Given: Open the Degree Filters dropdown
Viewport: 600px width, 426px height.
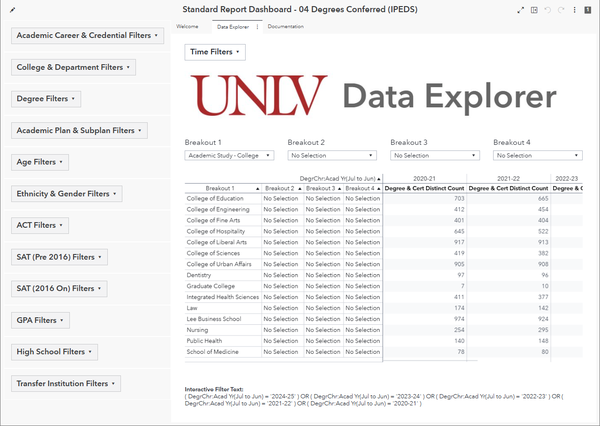Looking at the screenshot, I should coord(46,99).
